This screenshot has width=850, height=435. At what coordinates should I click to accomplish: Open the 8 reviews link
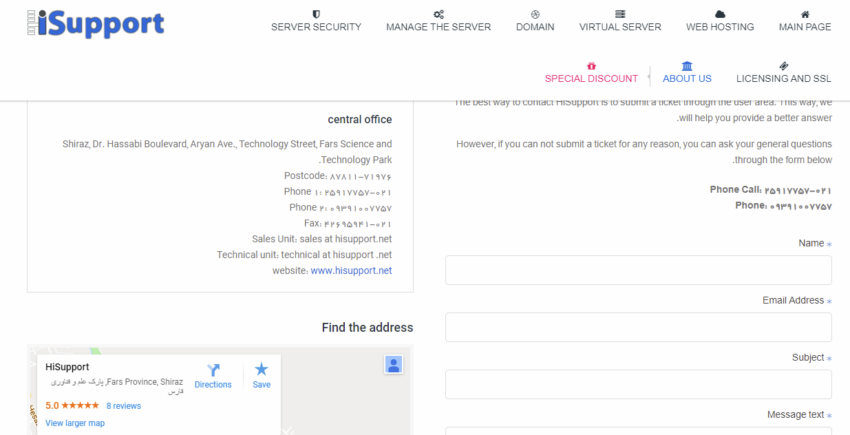click(124, 406)
